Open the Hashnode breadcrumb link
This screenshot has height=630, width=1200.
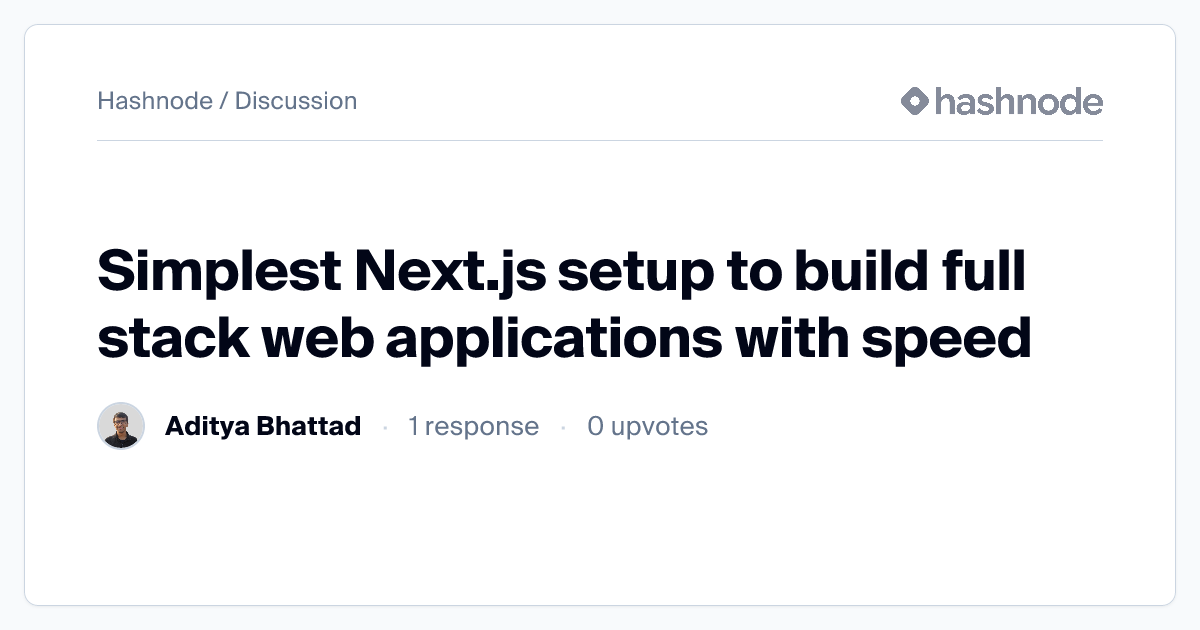tap(155, 101)
